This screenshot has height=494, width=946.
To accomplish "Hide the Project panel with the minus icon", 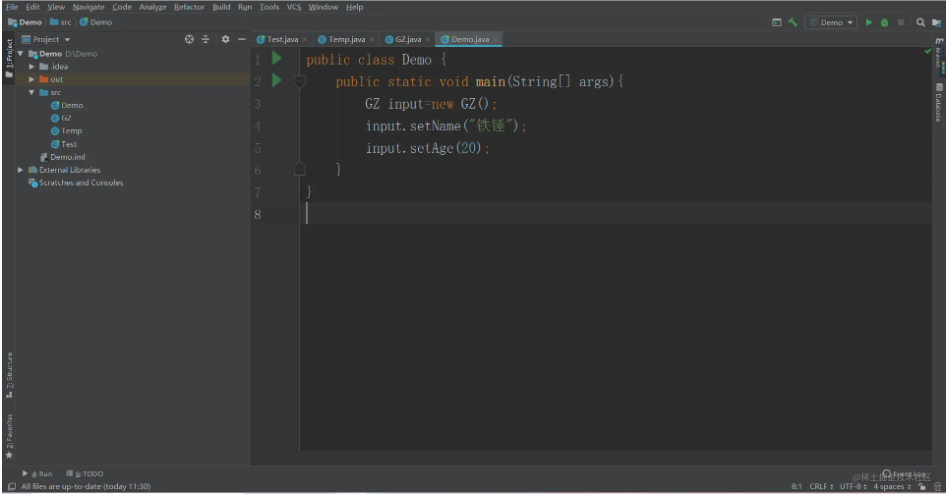I will point(241,39).
